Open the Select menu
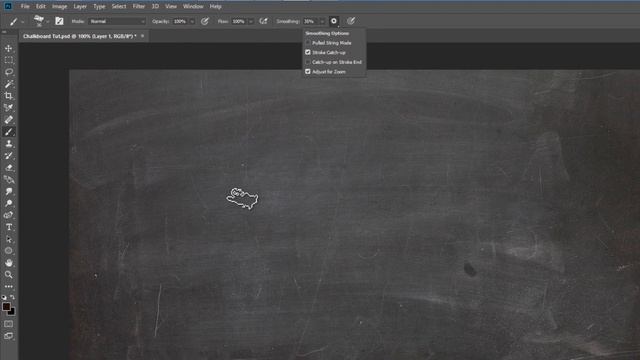Image resolution: width=640 pixels, height=360 pixels. (119, 6)
